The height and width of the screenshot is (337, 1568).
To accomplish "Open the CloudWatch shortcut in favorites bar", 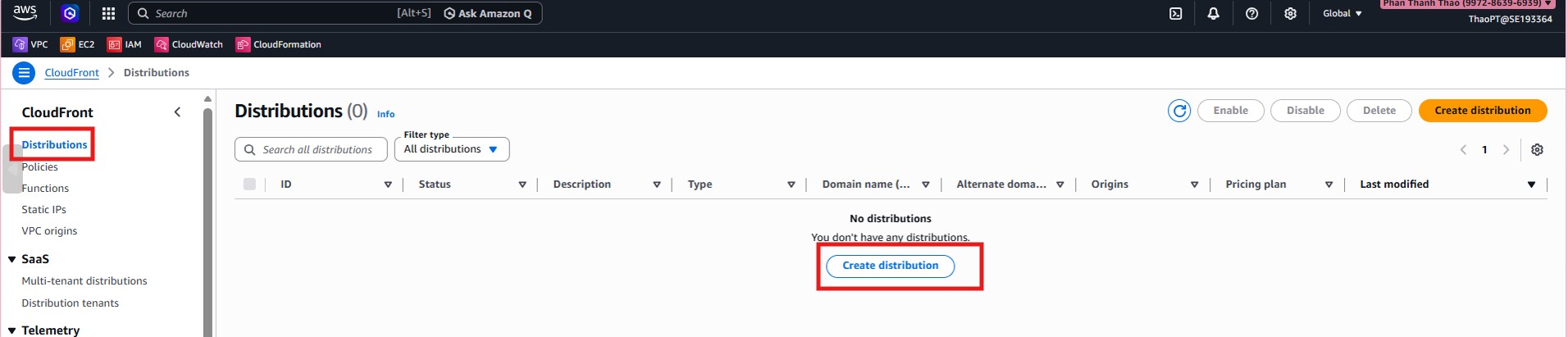I will [189, 44].
